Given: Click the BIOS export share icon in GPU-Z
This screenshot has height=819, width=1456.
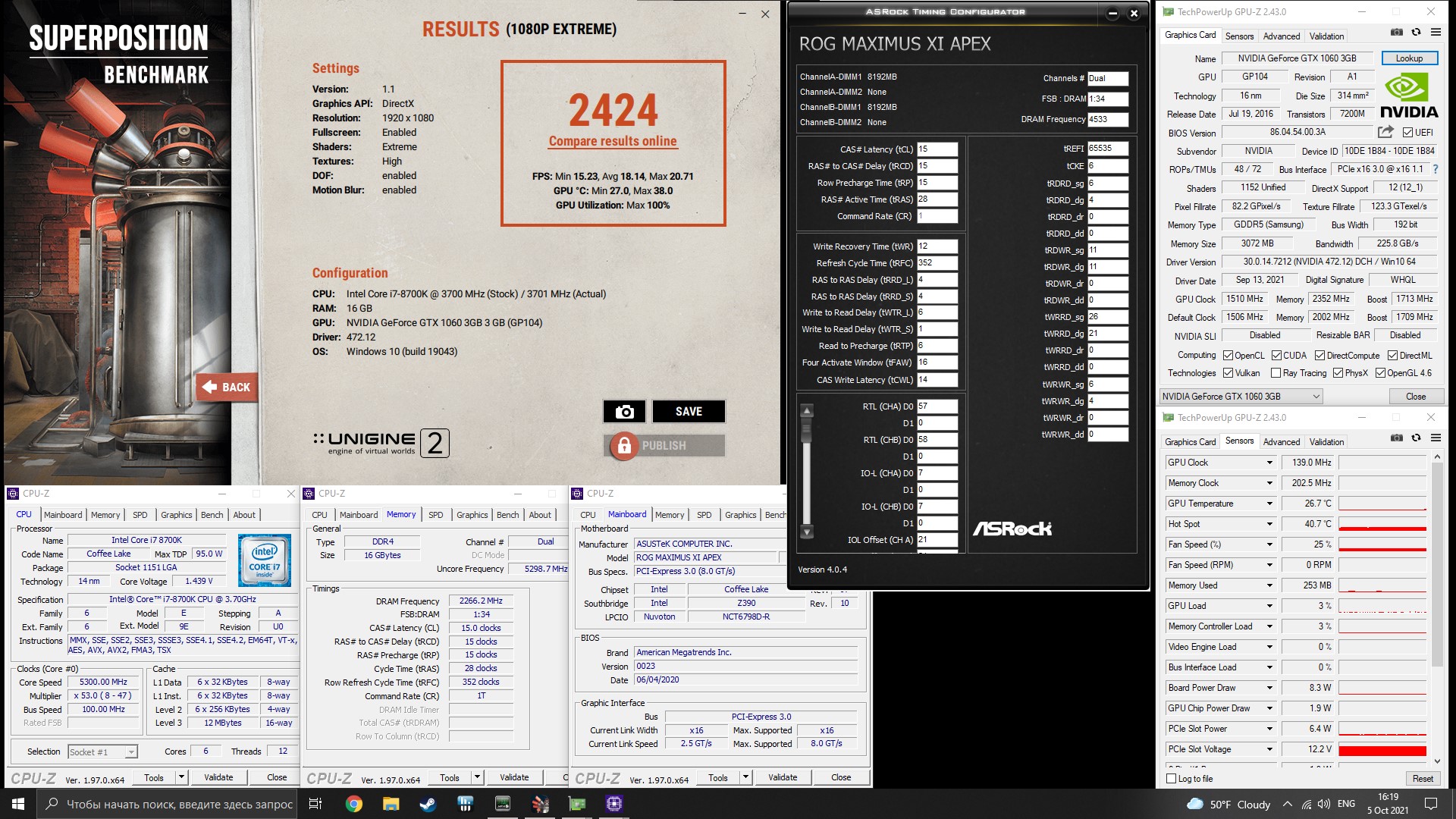Looking at the screenshot, I should pos(1385,131).
